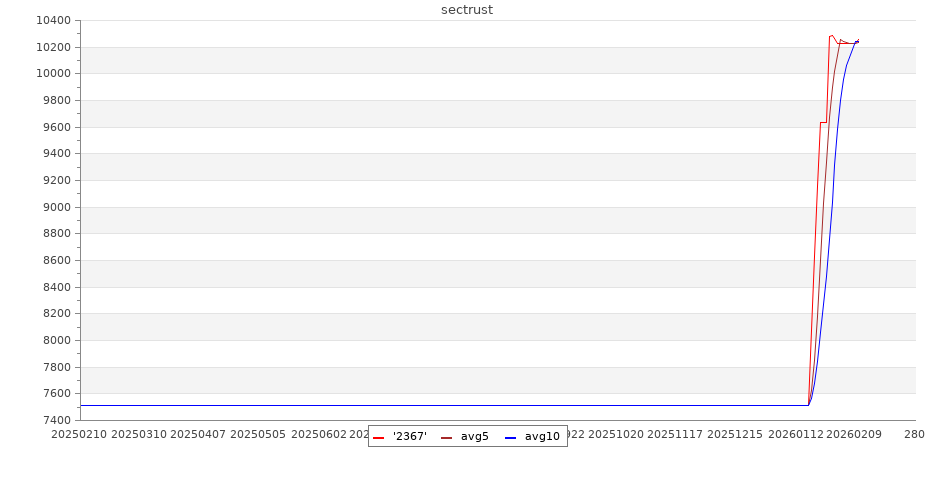Click the red line's peak near 10300
The height and width of the screenshot is (500, 935).
(831, 36)
